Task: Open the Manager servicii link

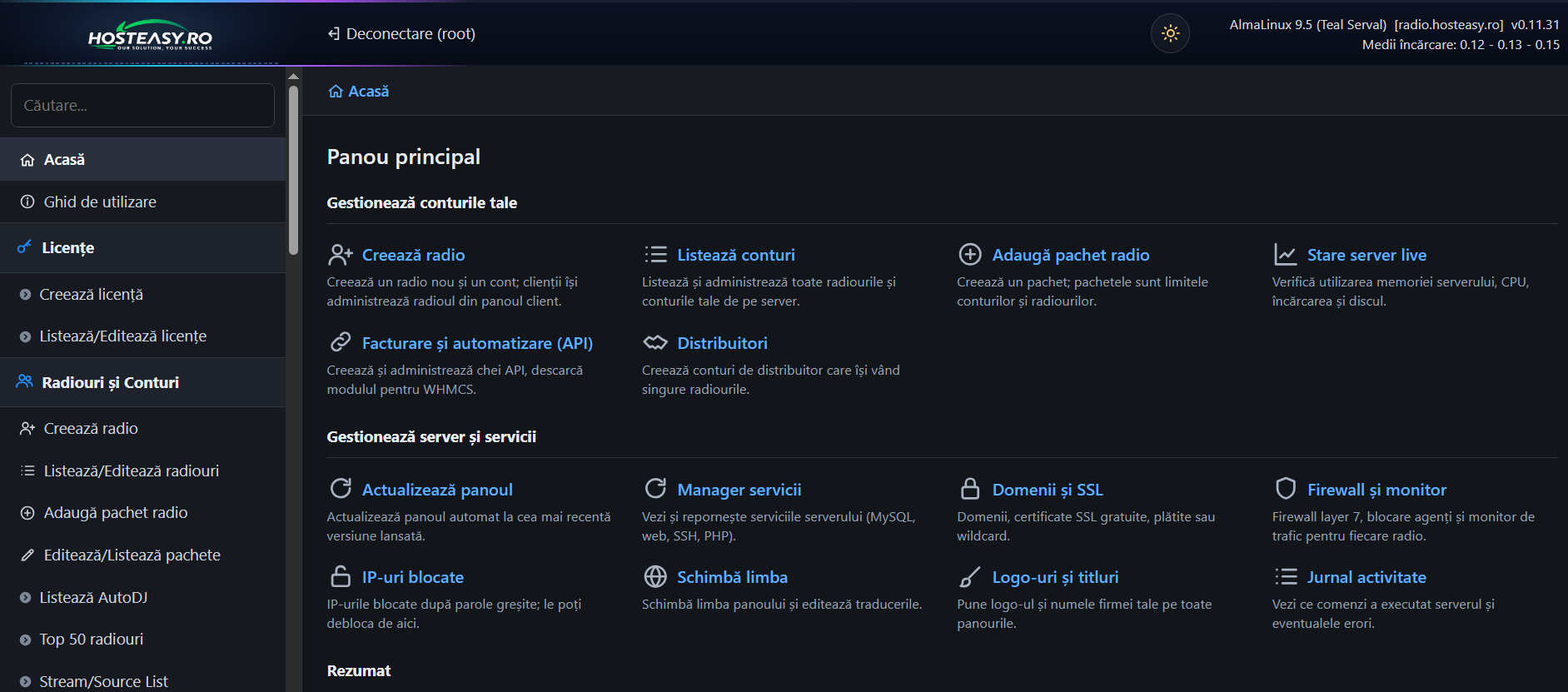Action: 739,490
